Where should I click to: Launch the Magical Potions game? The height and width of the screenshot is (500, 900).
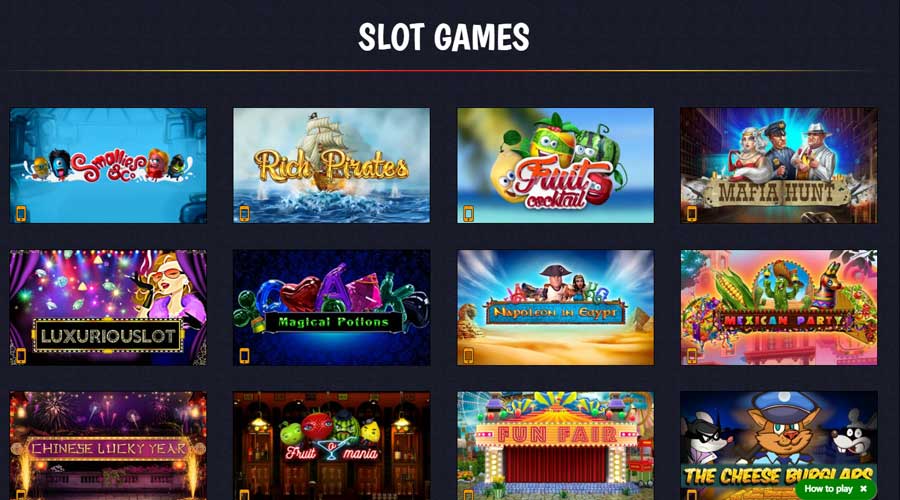tap(331, 308)
